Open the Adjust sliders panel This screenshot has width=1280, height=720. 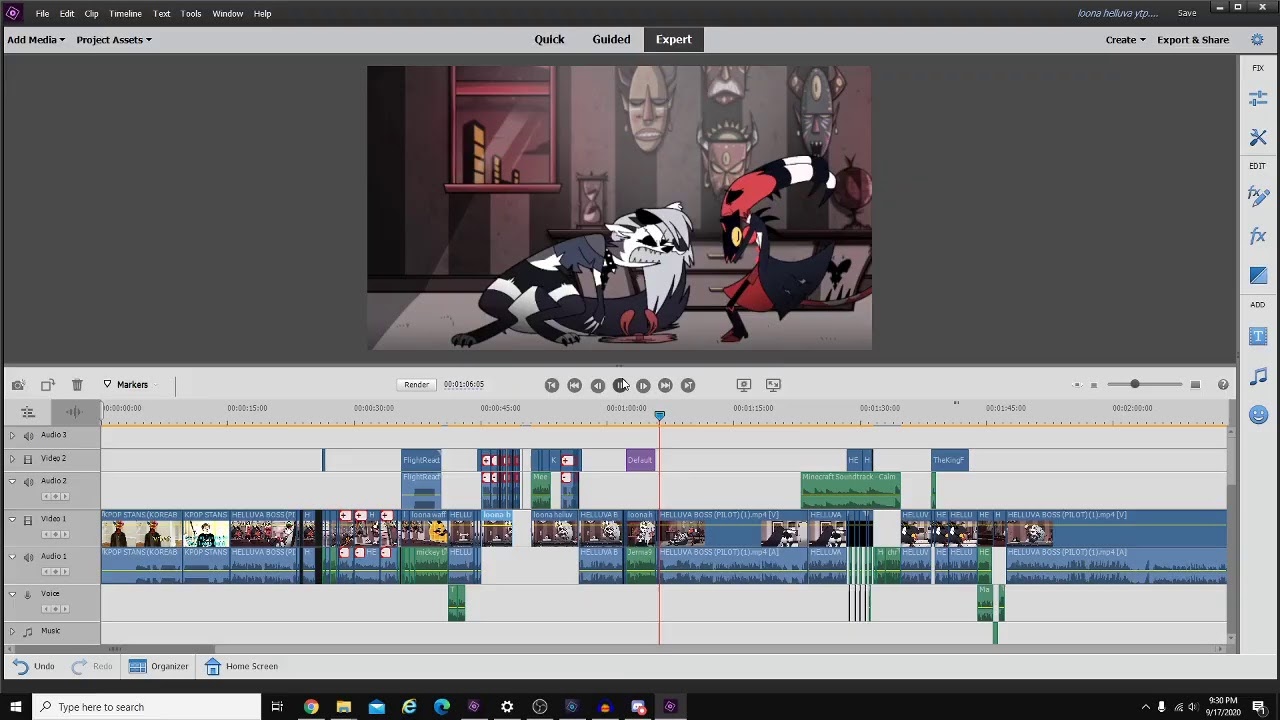[x=1258, y=98]
